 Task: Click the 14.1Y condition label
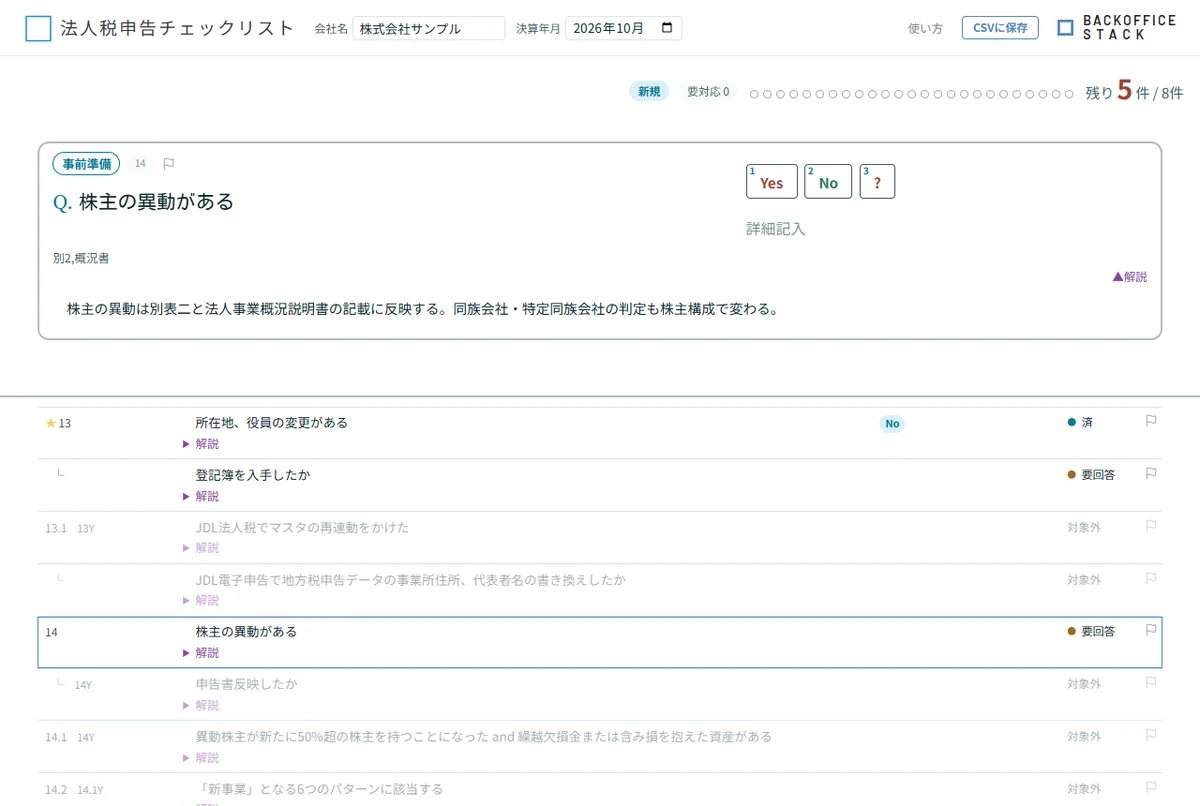tap(90, 790)
